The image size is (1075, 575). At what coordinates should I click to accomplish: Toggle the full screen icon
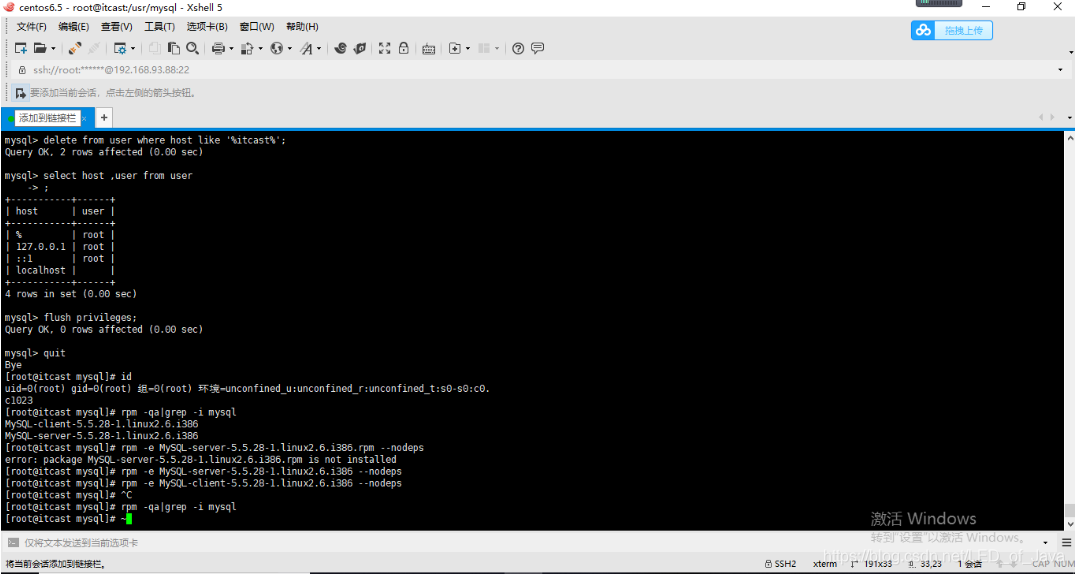point(385,48)
